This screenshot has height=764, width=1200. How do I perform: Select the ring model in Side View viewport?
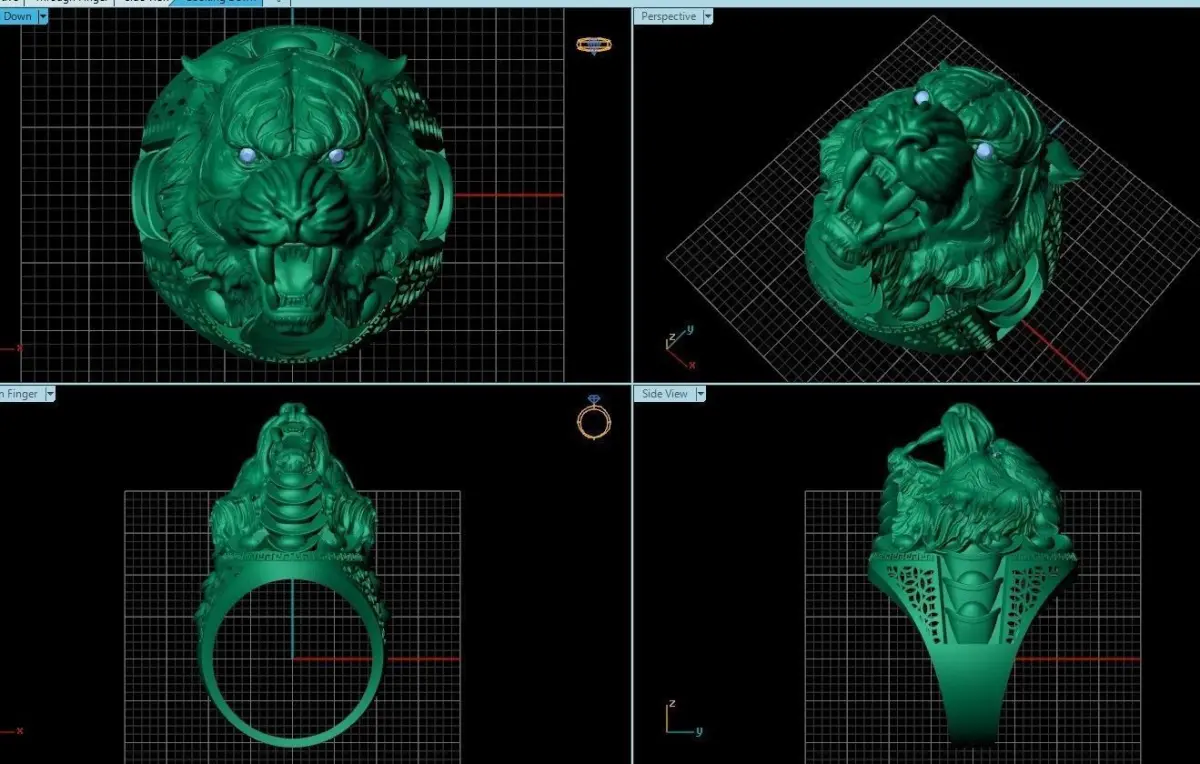point(975,575)
